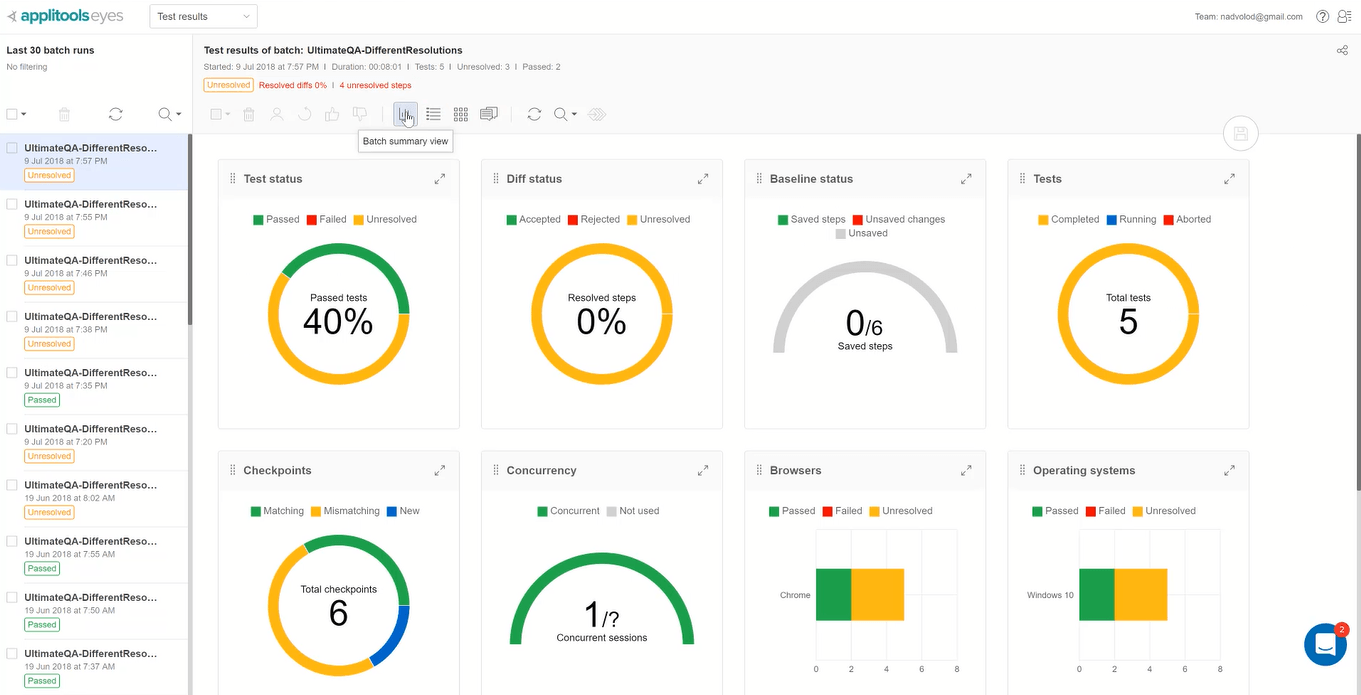Open the help question mark icon

point(1323,16)
